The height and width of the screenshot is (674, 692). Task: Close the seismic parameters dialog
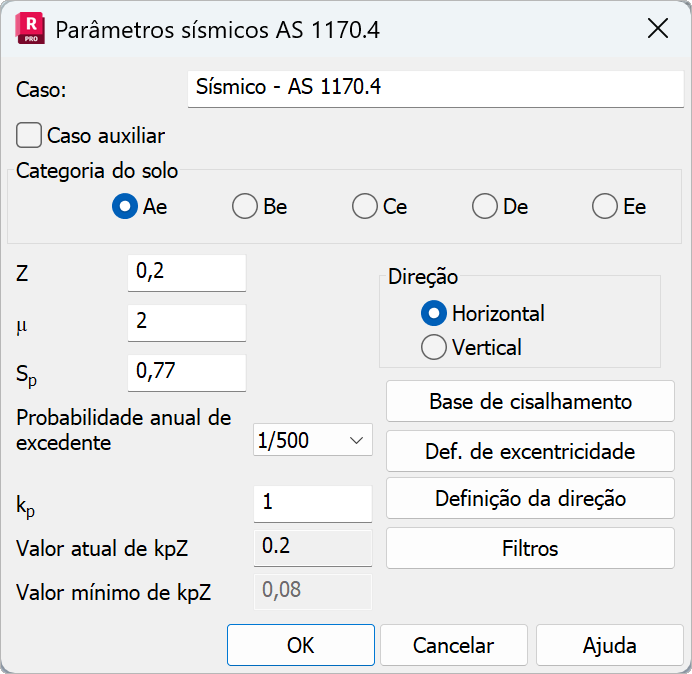coord(657,28)
